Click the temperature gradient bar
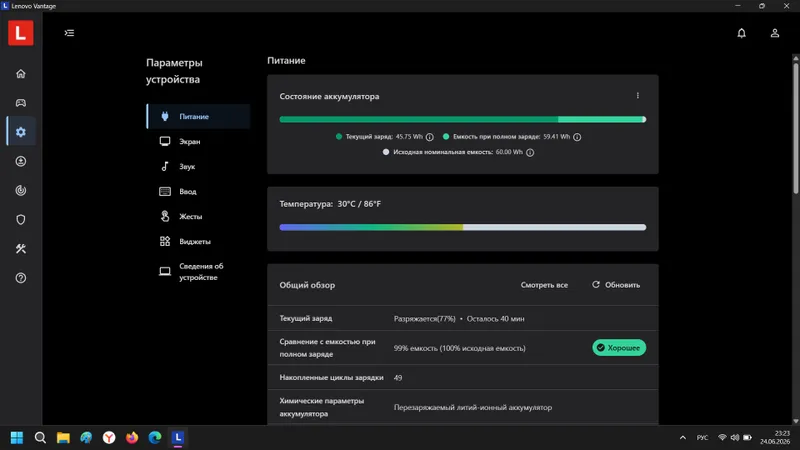Viewport: 800px width, 450px height. pyautogui.click(x=463, y=228)
